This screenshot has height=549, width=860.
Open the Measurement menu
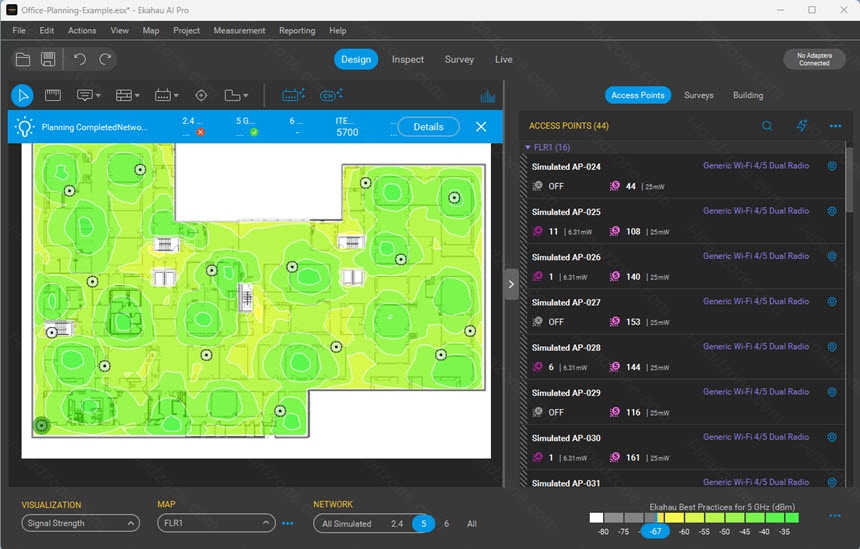point(239,31)
